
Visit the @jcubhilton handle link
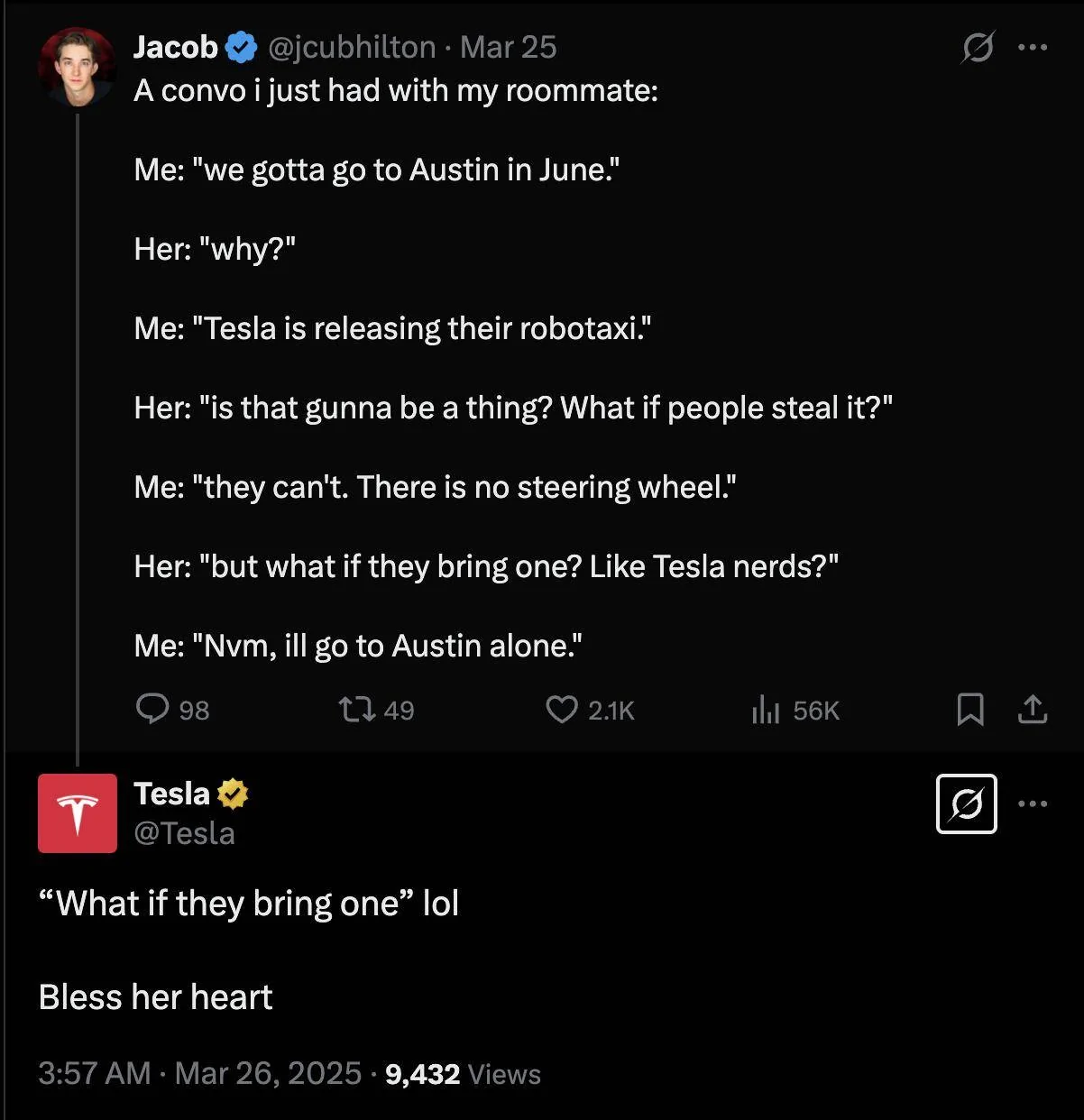click(352, 47)
